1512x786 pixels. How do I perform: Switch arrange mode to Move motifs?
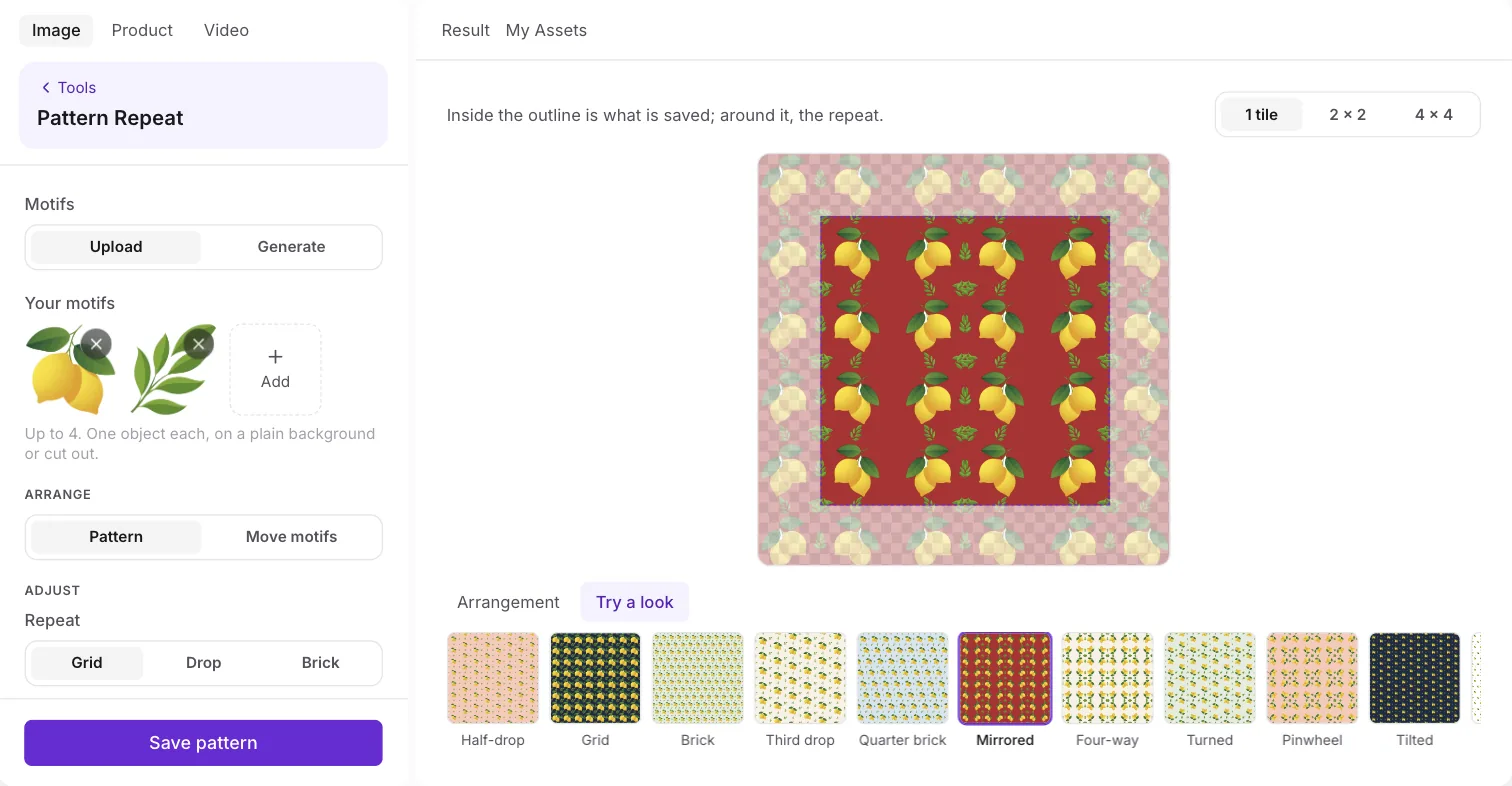pos(291,537)
